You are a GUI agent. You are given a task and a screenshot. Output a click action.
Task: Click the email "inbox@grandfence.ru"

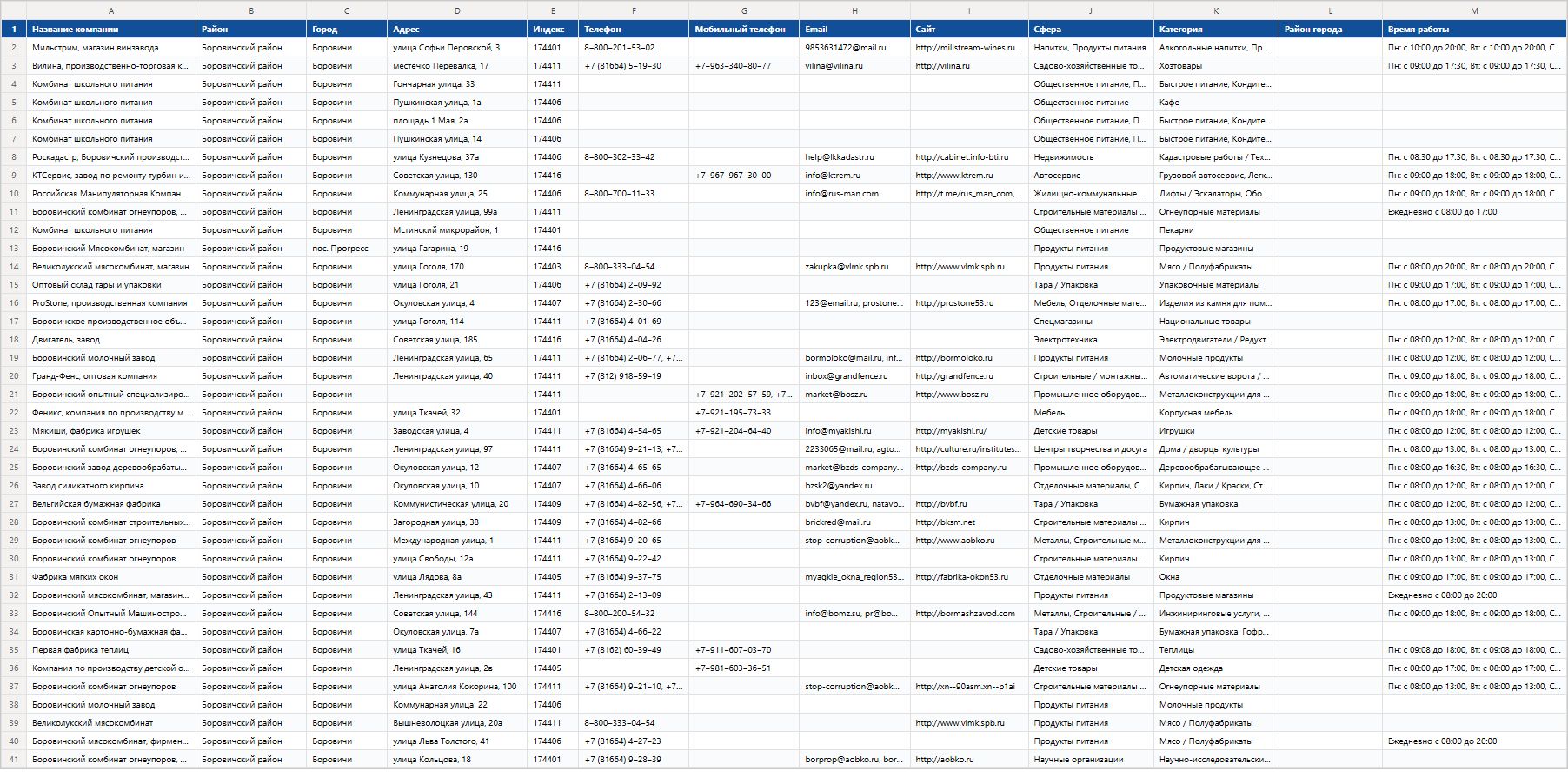pyautogui.click(x=854, y=376)
